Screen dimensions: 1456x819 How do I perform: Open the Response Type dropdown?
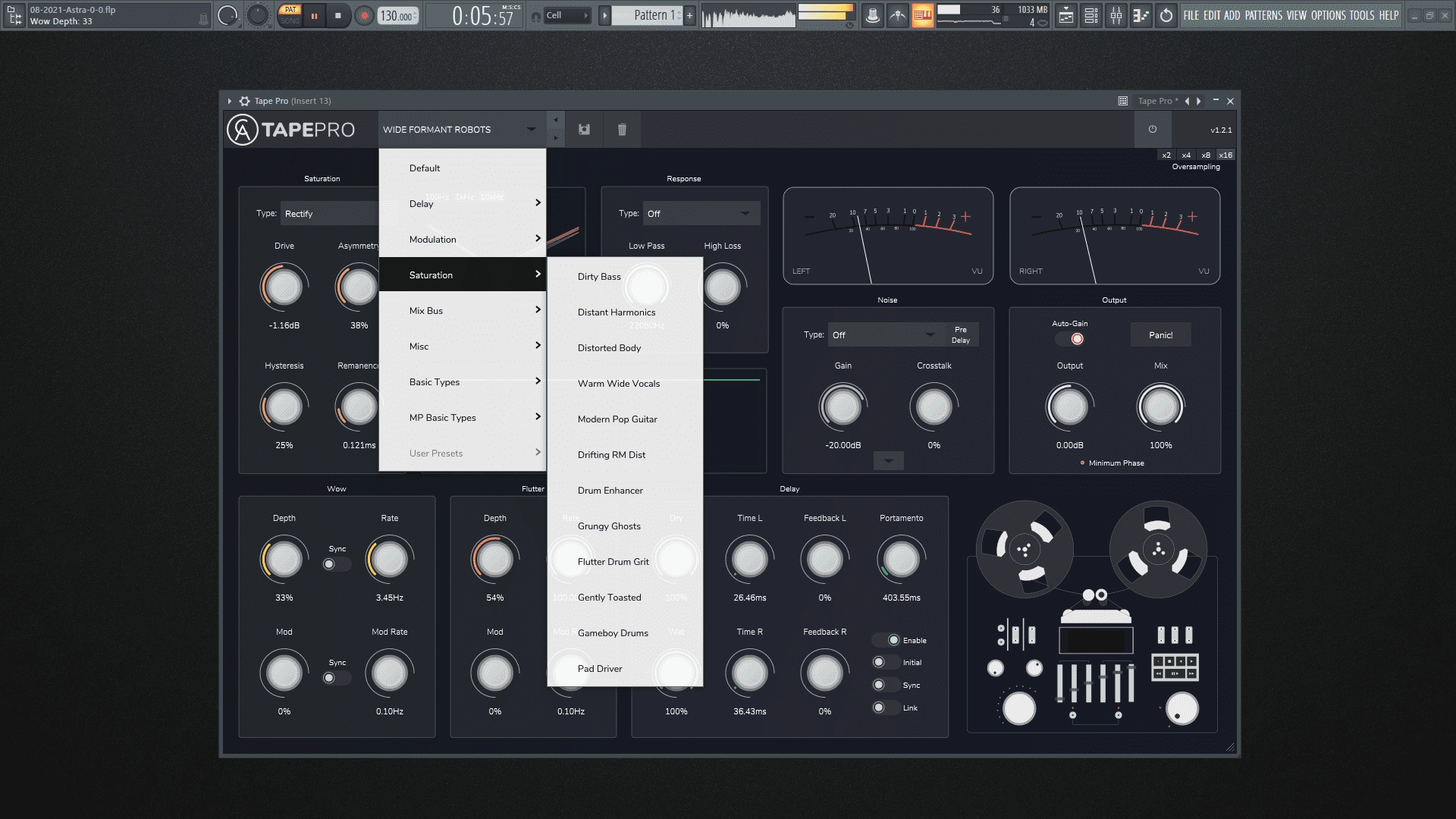(701, 214)
